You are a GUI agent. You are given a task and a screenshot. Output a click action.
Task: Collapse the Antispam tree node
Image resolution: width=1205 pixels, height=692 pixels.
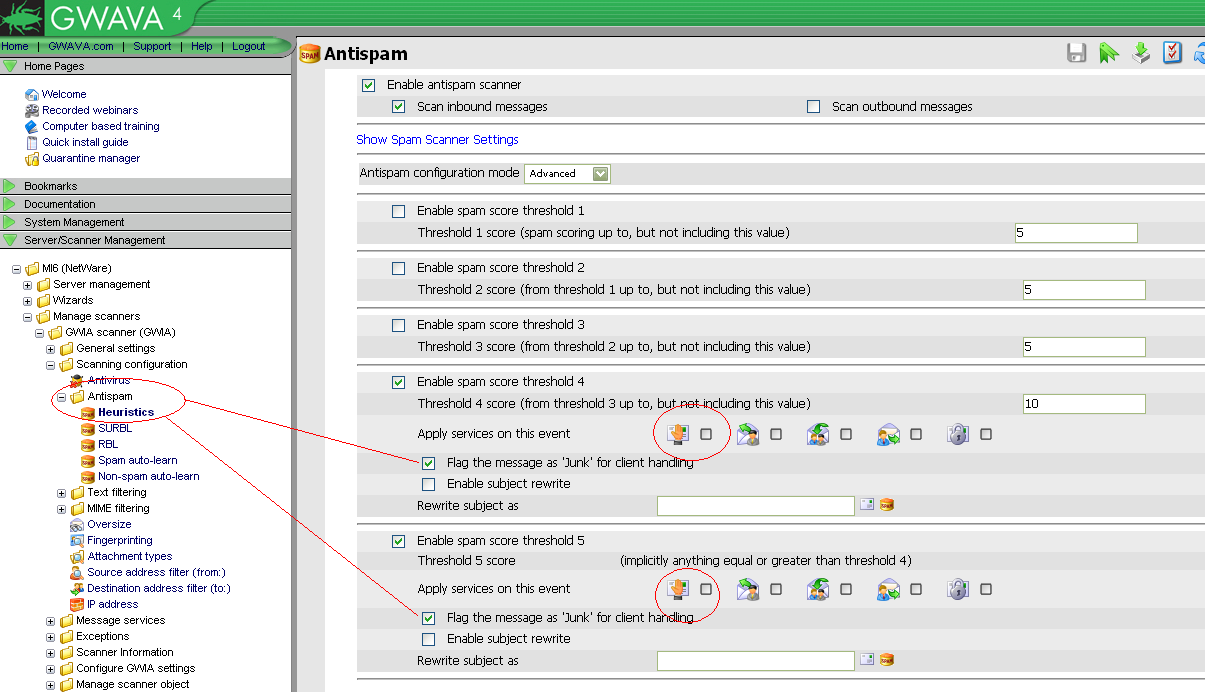click(62, 397)
